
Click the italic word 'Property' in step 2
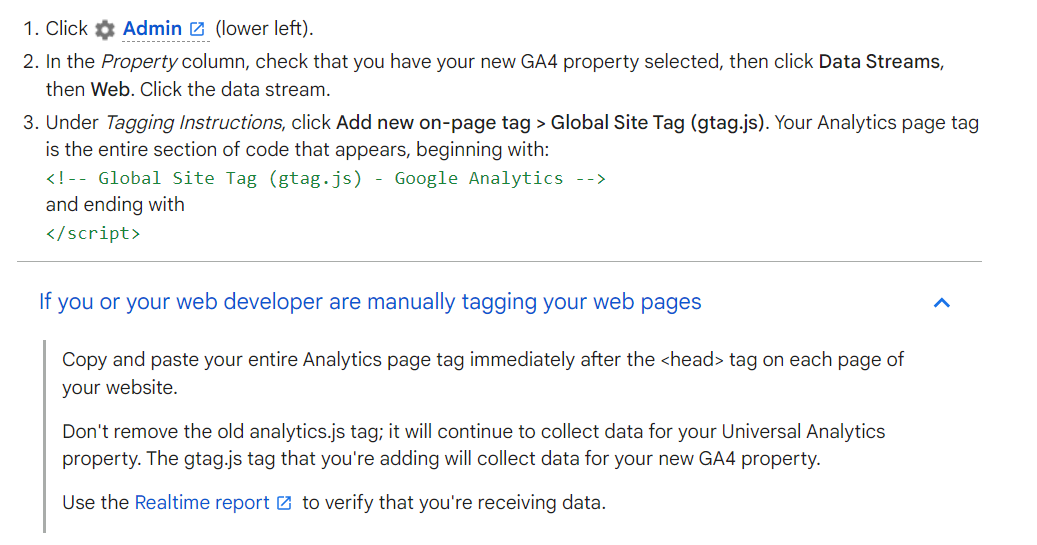(139, 62)
